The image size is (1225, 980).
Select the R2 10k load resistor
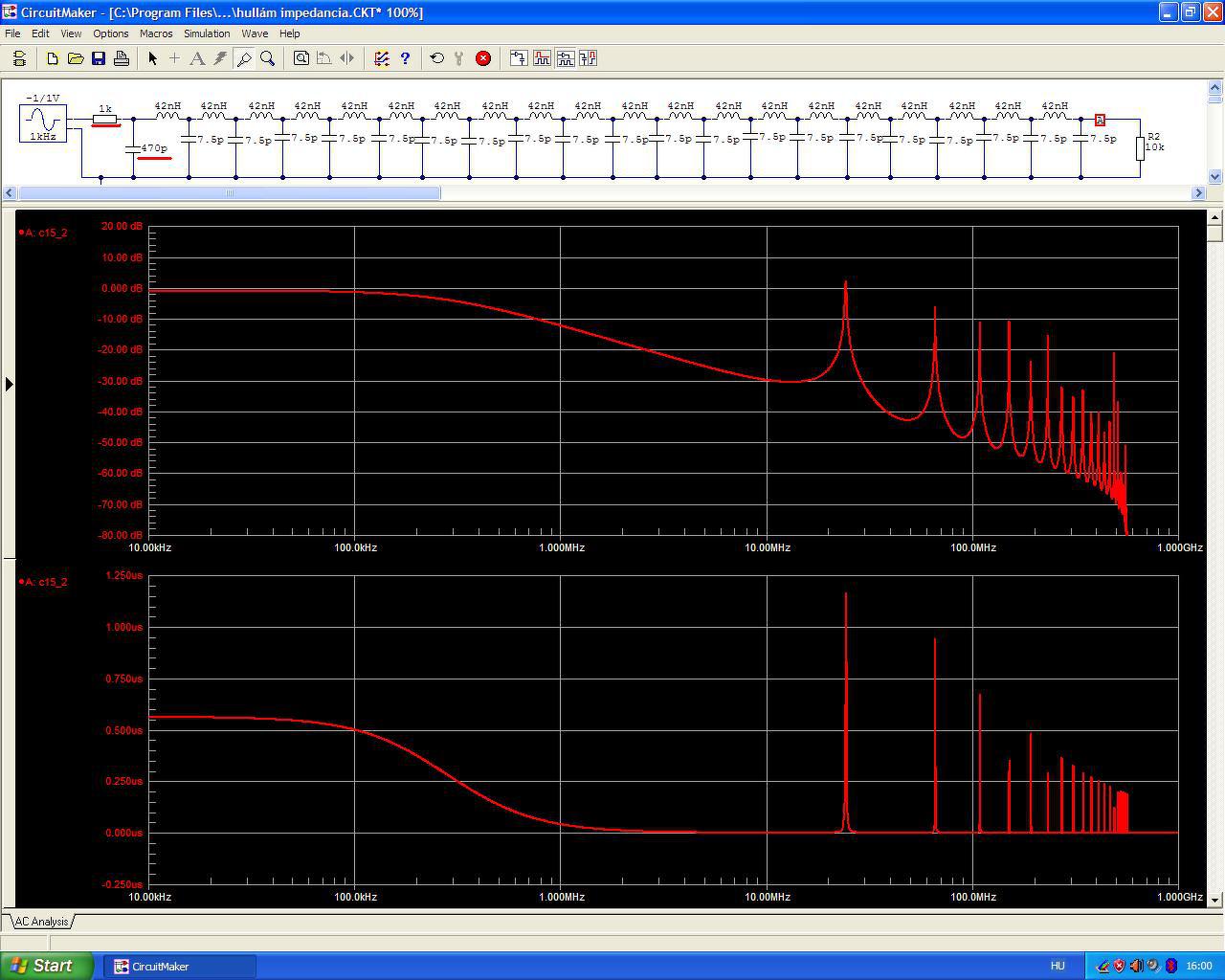pyautogui.click(x=1141, y=147)
